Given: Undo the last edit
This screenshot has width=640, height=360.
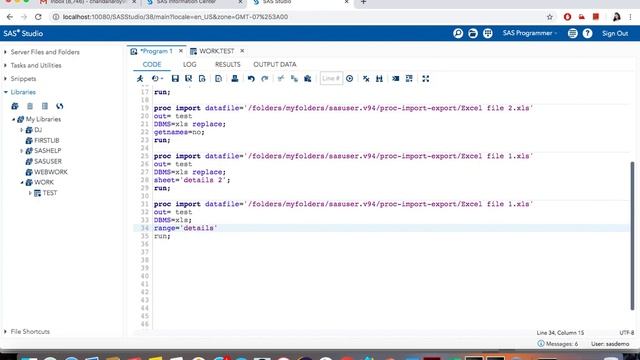Looking at the screenshot, I should 251,79.
